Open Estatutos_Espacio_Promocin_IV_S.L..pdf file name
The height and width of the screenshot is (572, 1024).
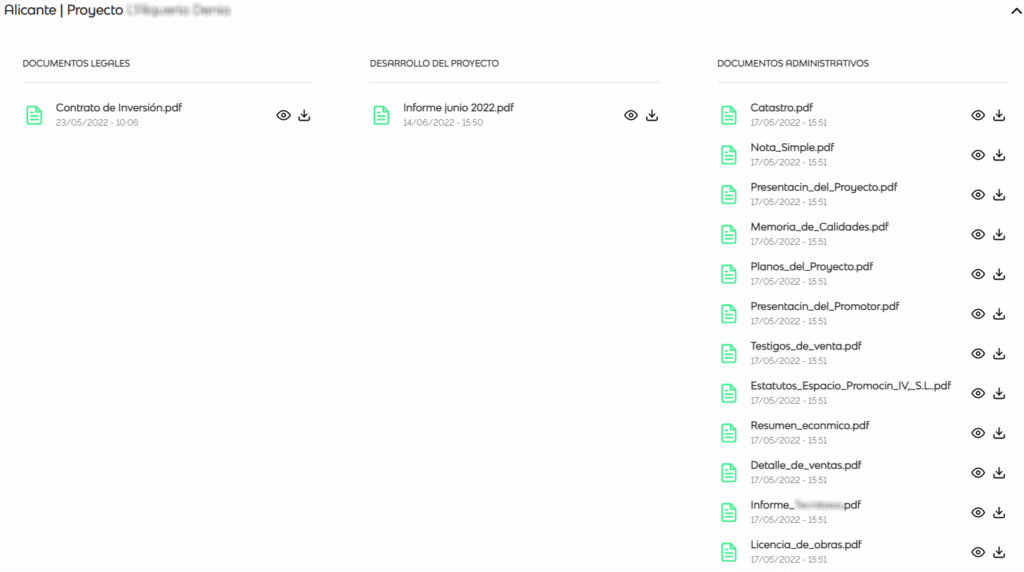850,385
